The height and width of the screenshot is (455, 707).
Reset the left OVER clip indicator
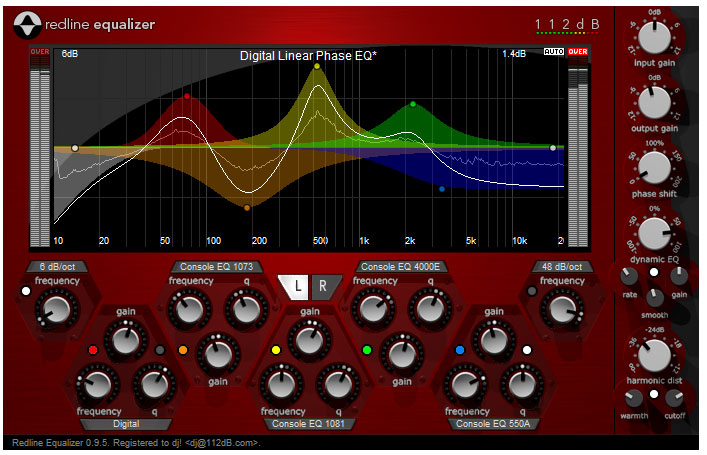(40, 52)
